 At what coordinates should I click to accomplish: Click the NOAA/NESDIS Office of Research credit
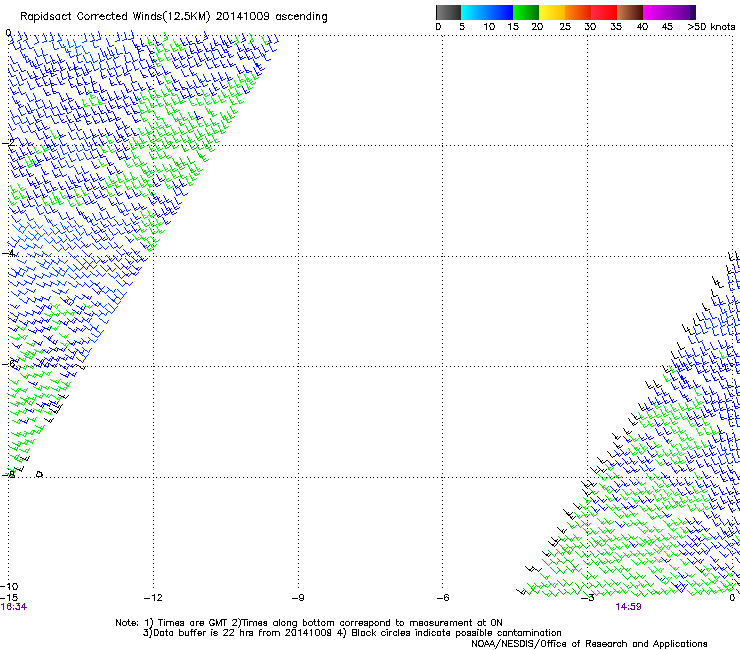coord(589,644)
